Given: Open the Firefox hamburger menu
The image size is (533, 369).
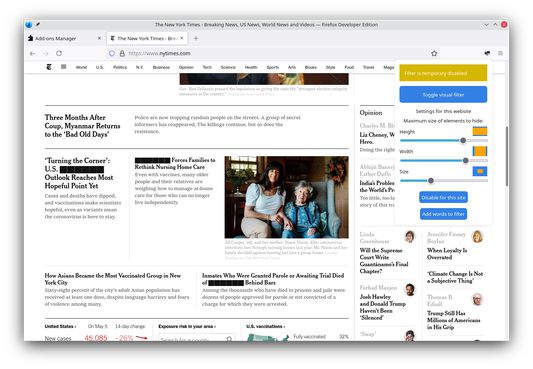Looking at the screenshot, I should [500, 53].
